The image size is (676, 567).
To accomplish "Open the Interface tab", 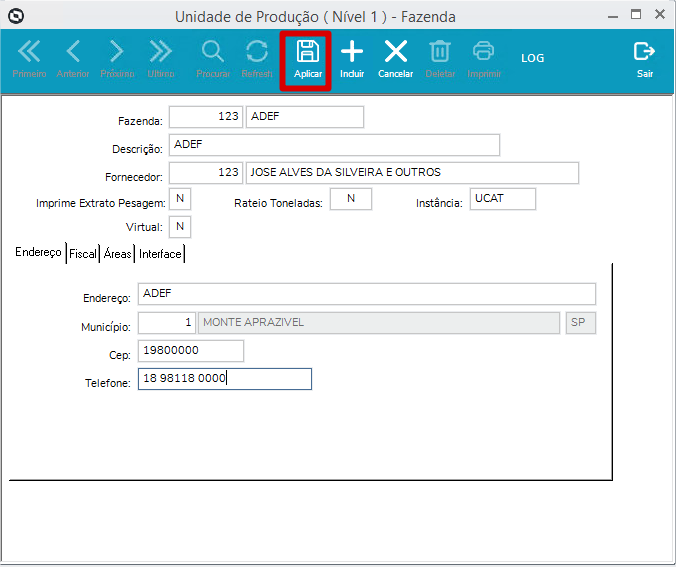I will coord(160,254).
